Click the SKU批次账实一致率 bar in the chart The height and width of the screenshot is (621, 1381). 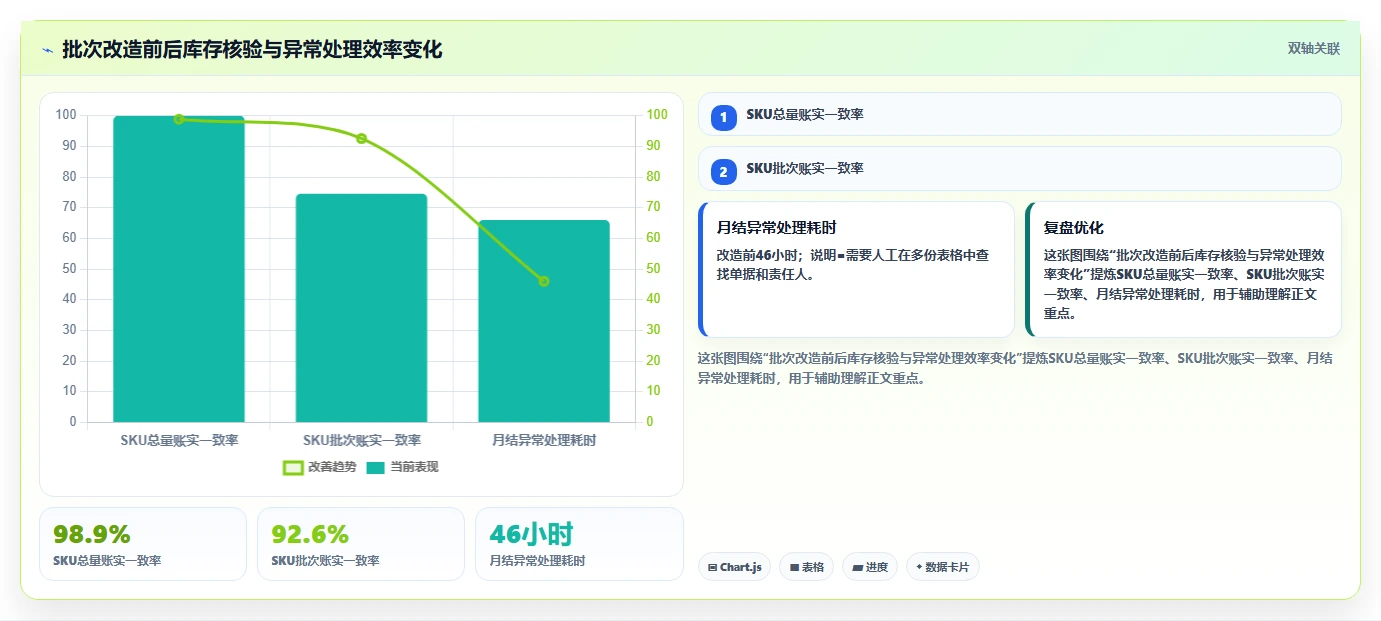361,308
